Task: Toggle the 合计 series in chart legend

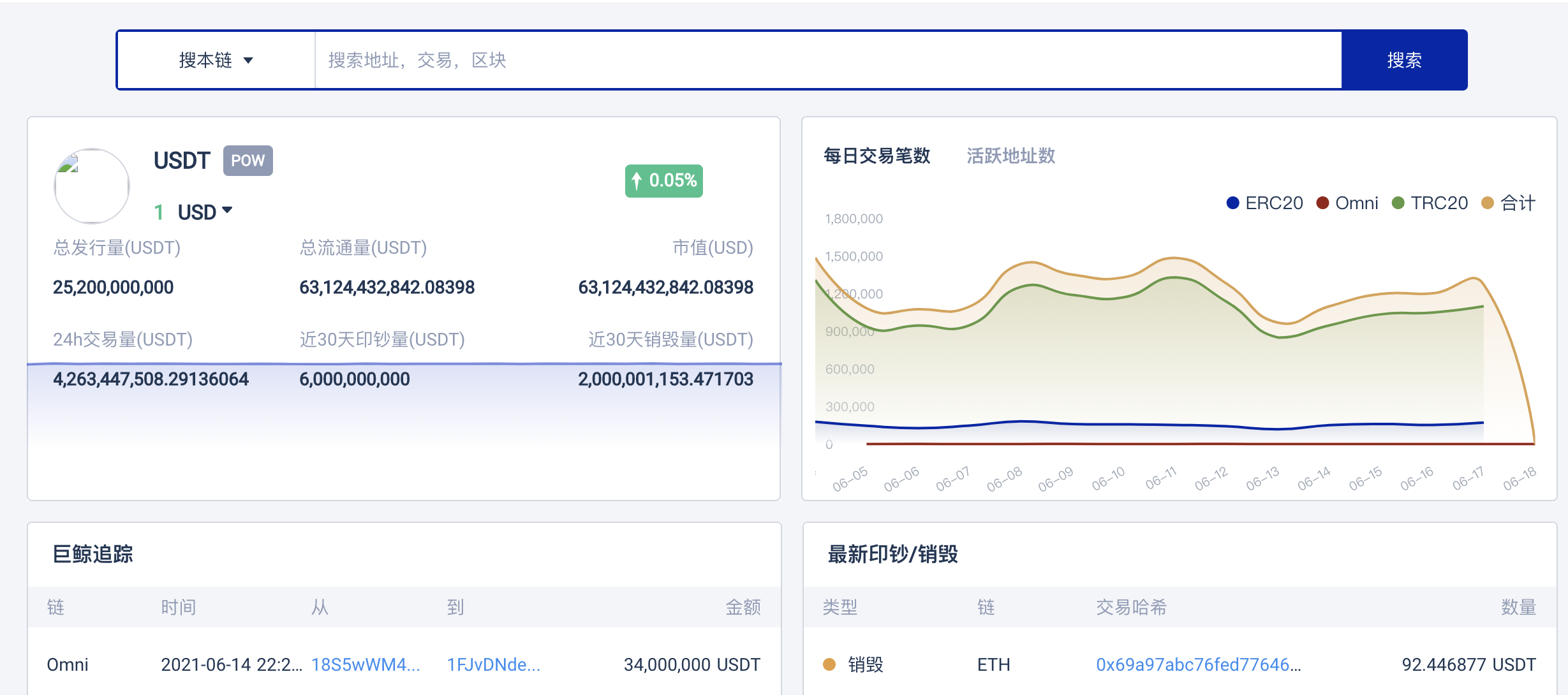Action: click(x=1508, y=203)
